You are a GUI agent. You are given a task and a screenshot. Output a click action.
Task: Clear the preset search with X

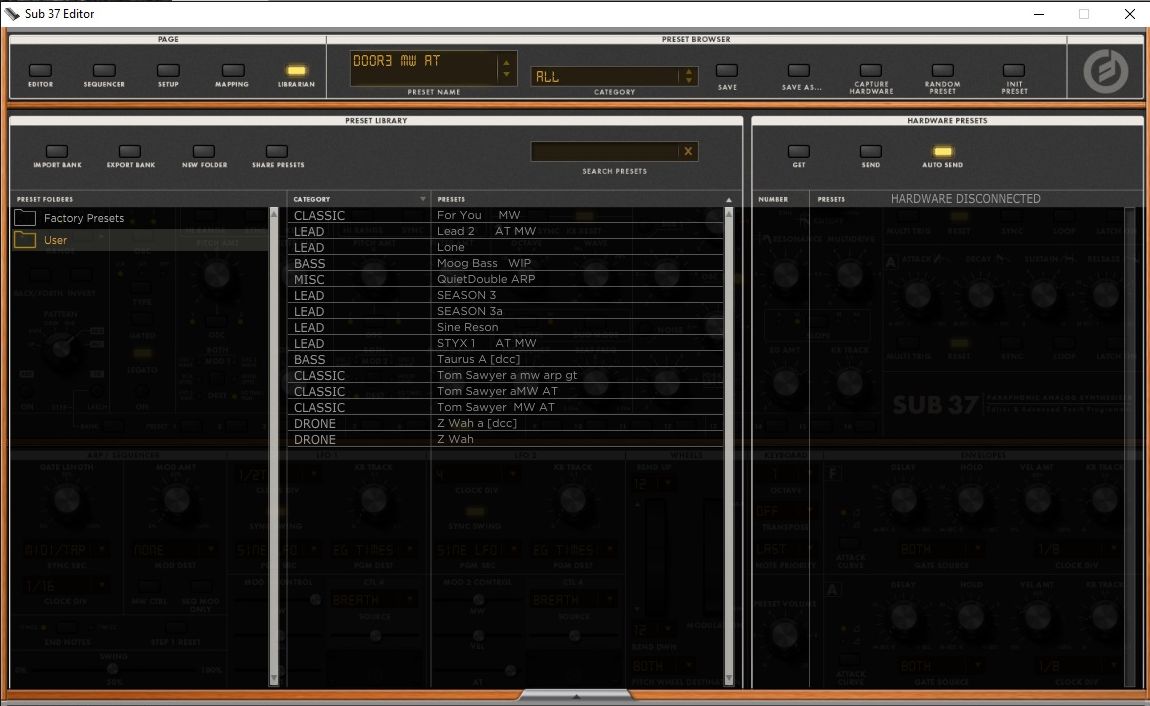pyautogui.click(x=688, y=151)
